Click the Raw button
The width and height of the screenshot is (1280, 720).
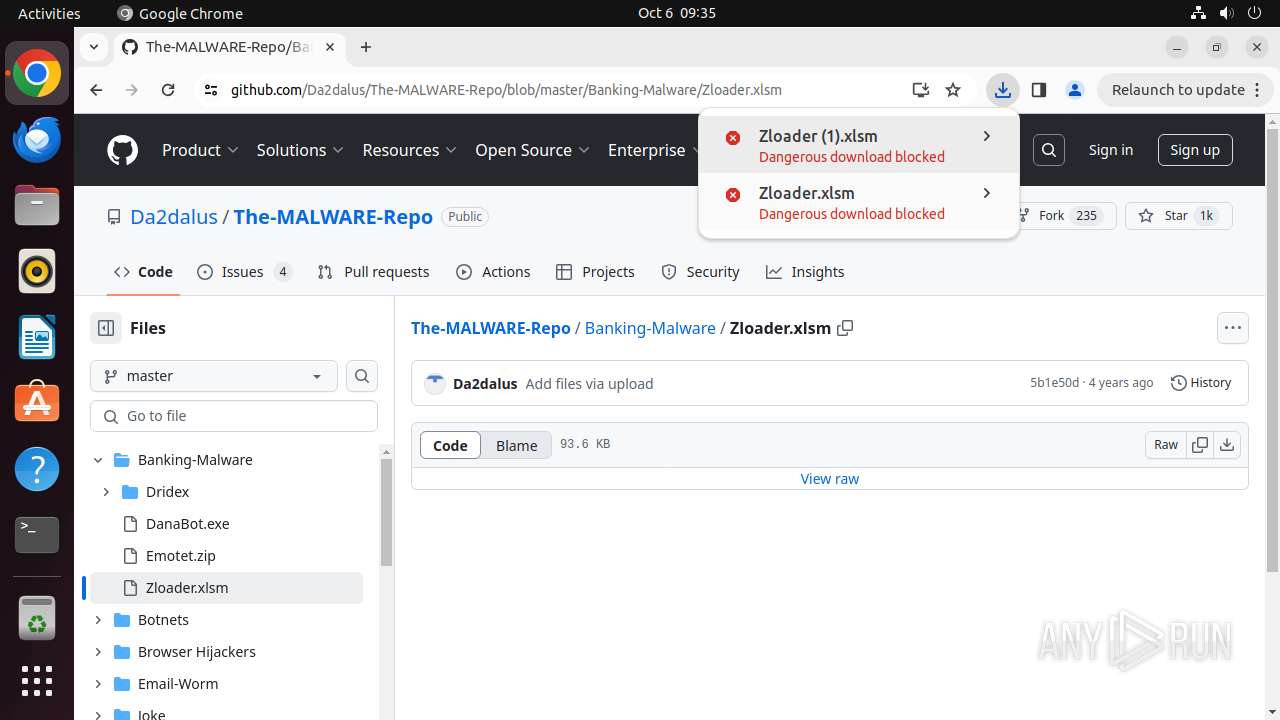coord(1166,445)
